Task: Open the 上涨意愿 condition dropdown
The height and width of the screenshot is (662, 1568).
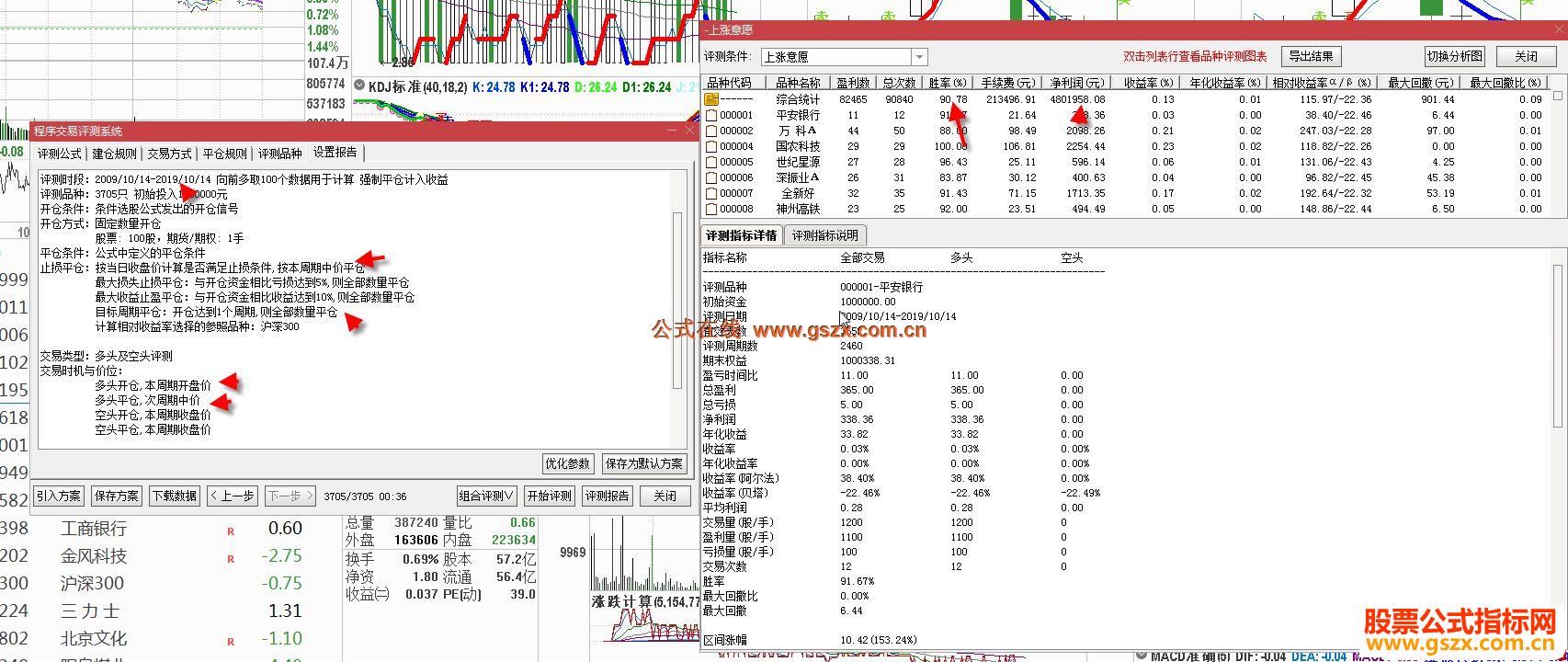Action: [920, 57]
